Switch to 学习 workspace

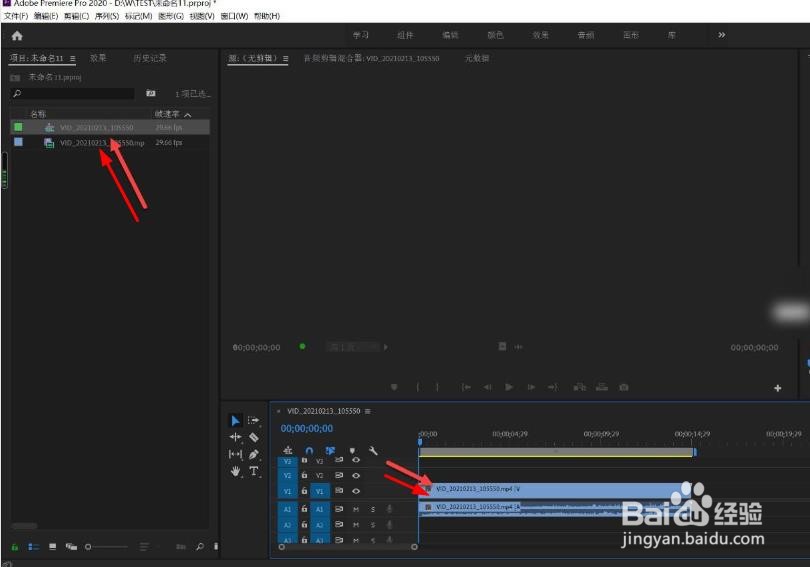click(x=361, y=35)
